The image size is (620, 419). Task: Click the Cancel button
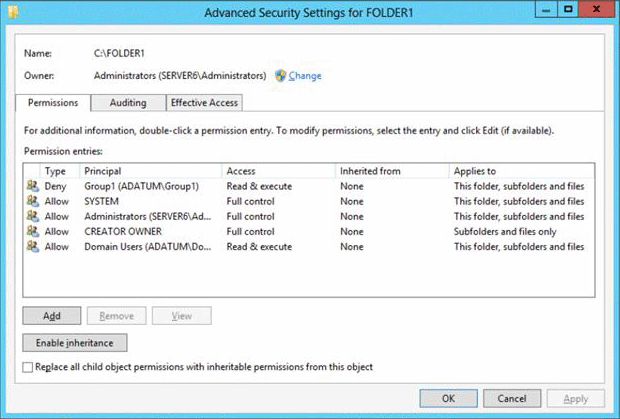pos(510,399)
